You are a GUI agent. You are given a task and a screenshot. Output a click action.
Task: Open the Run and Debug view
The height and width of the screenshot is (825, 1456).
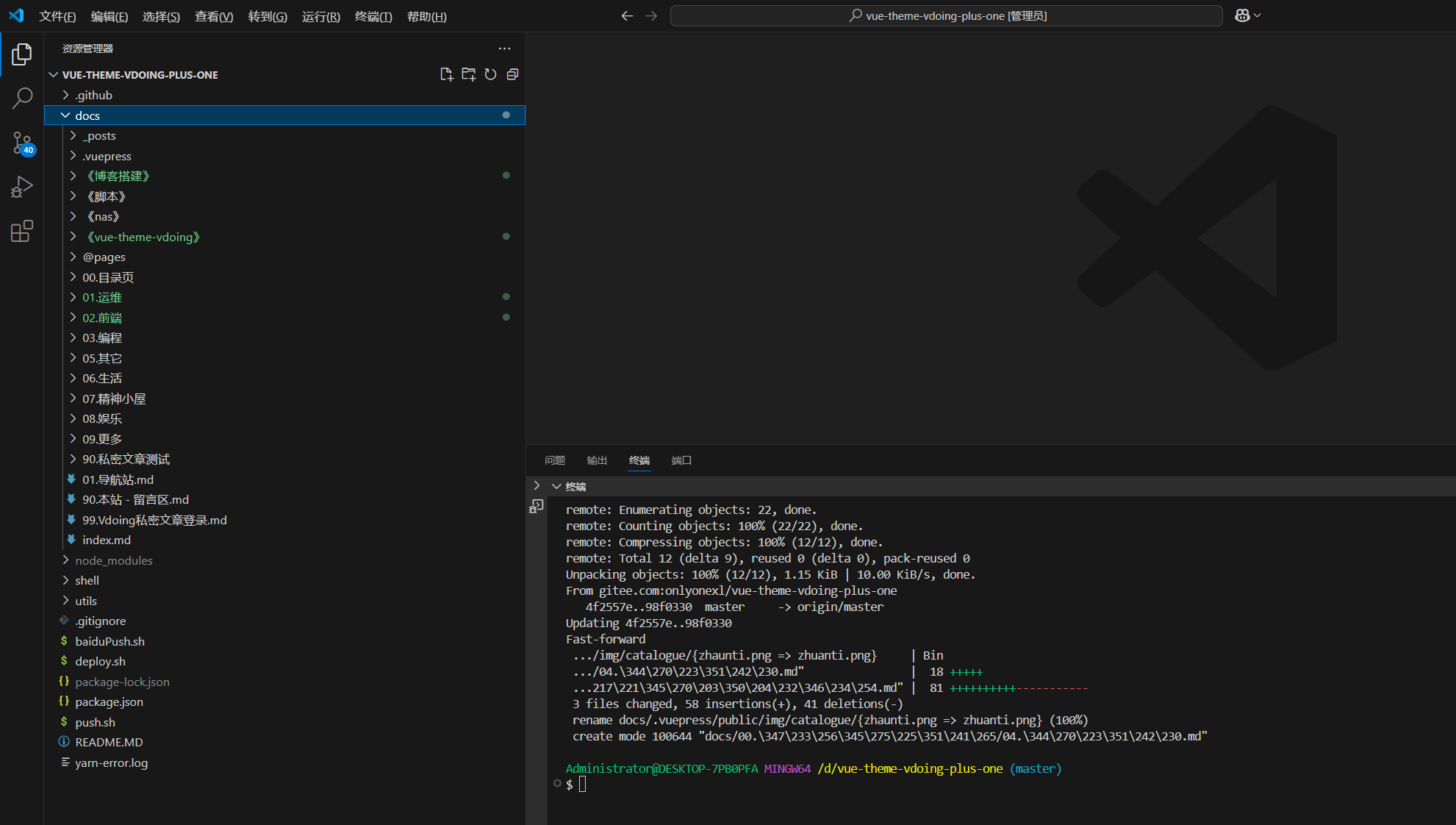tap(22, 187)
